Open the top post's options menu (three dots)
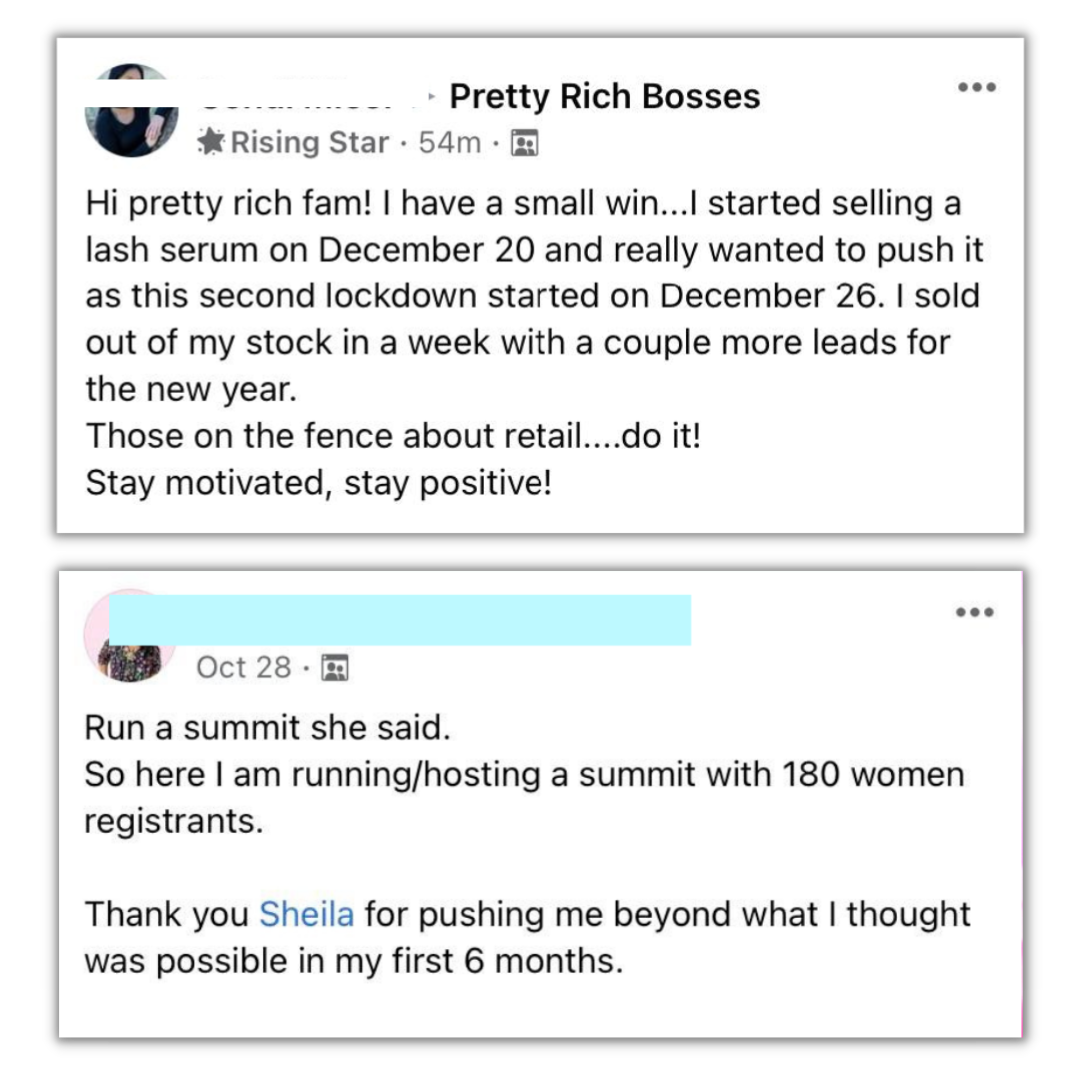 click(976, 88)
